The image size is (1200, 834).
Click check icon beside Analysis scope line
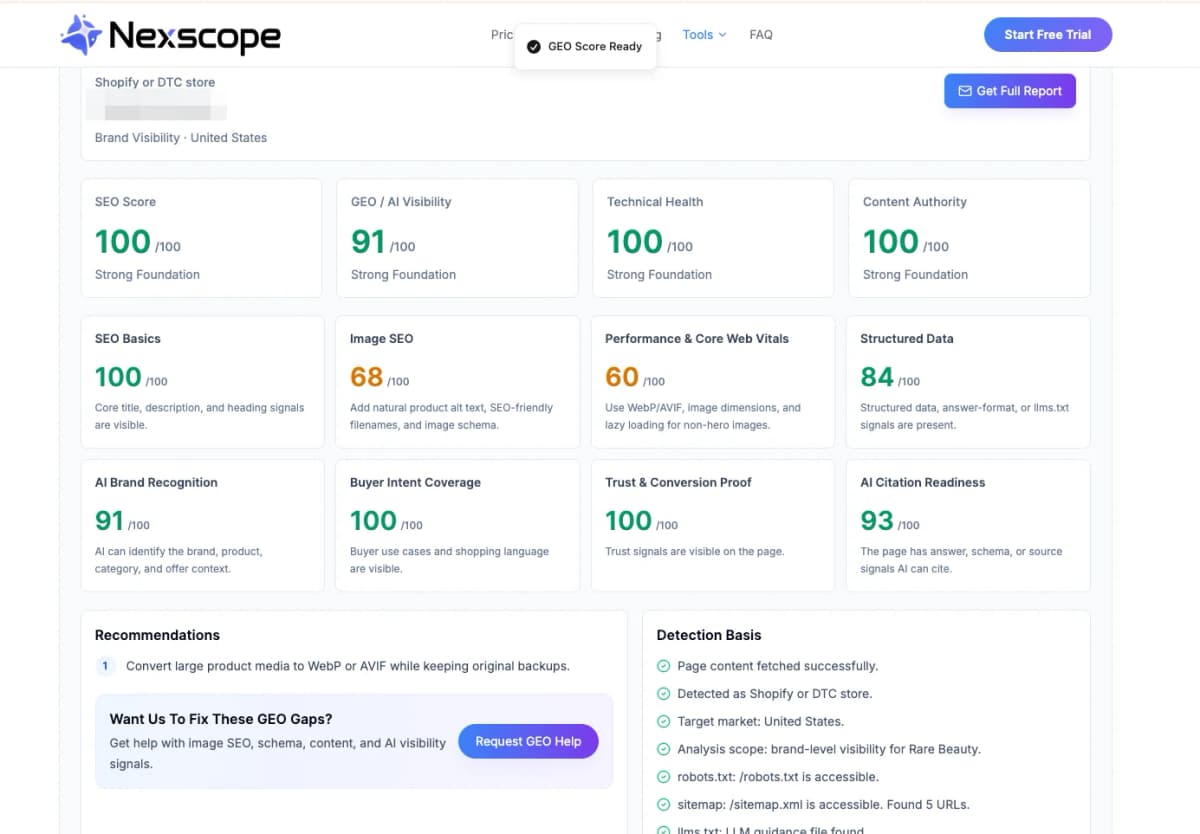click(663, 749)
